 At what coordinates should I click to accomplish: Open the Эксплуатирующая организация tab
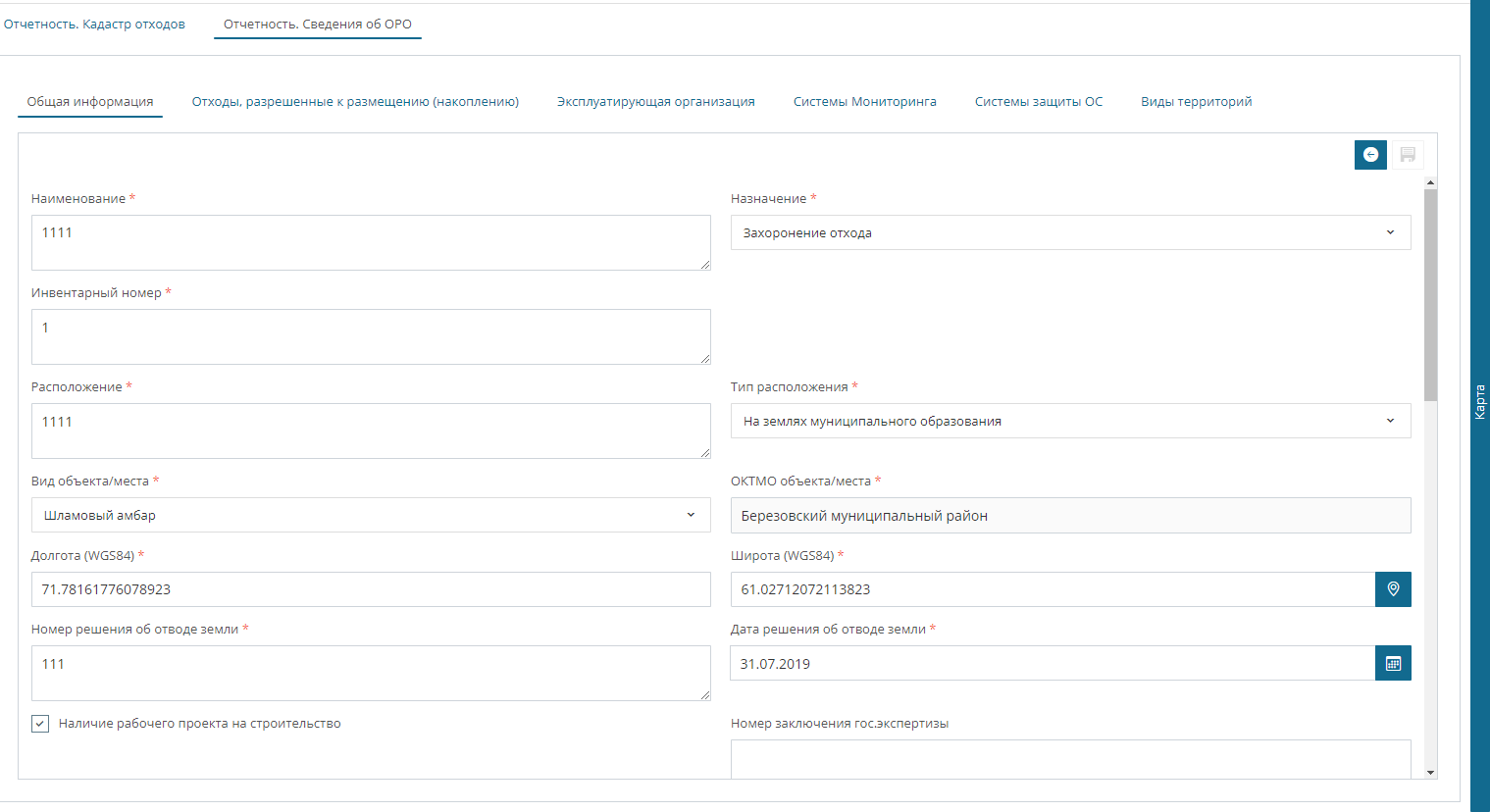[x=655, y=102]
